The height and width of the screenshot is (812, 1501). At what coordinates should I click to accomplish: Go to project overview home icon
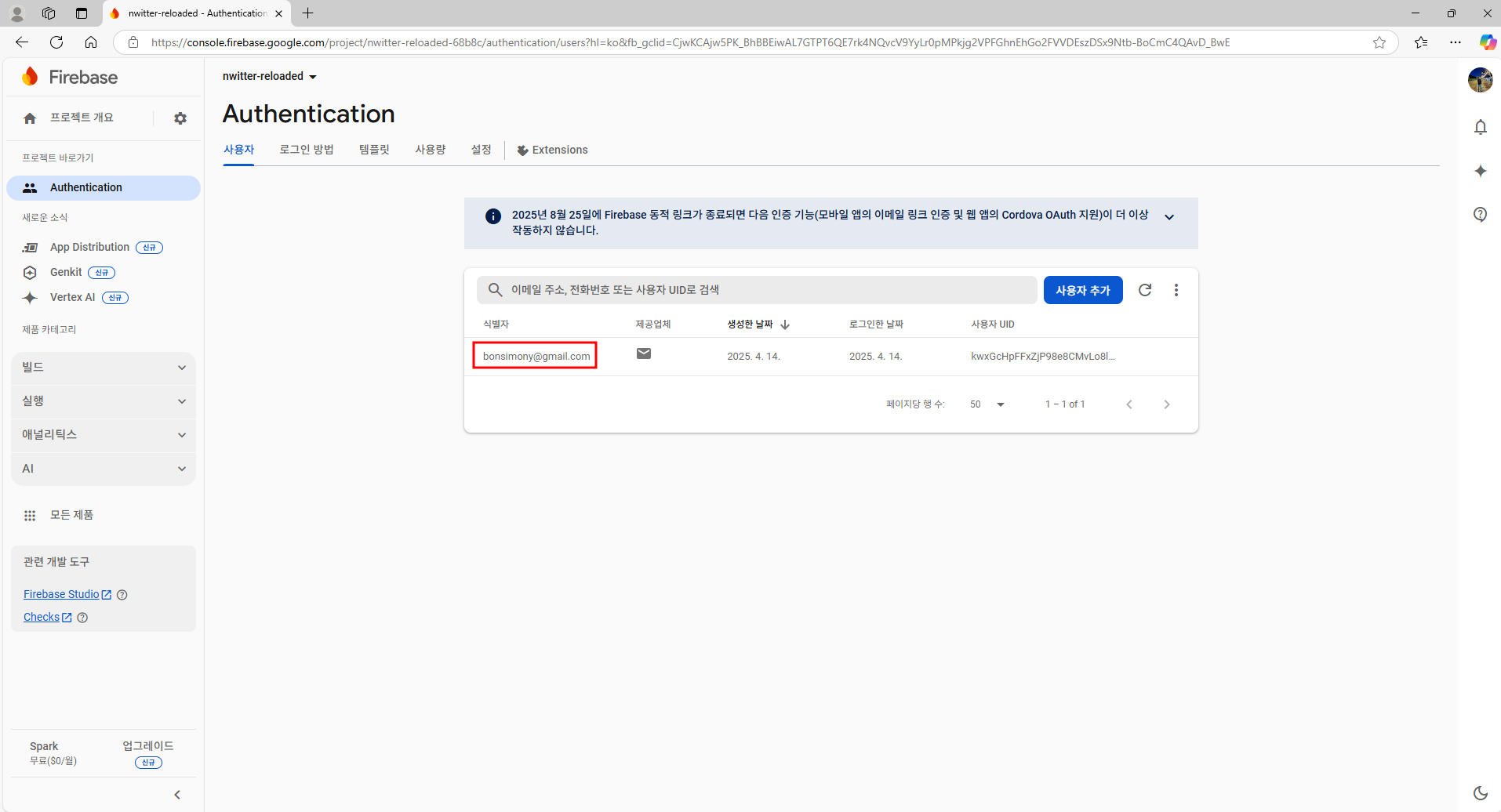[x=30, y=118]
